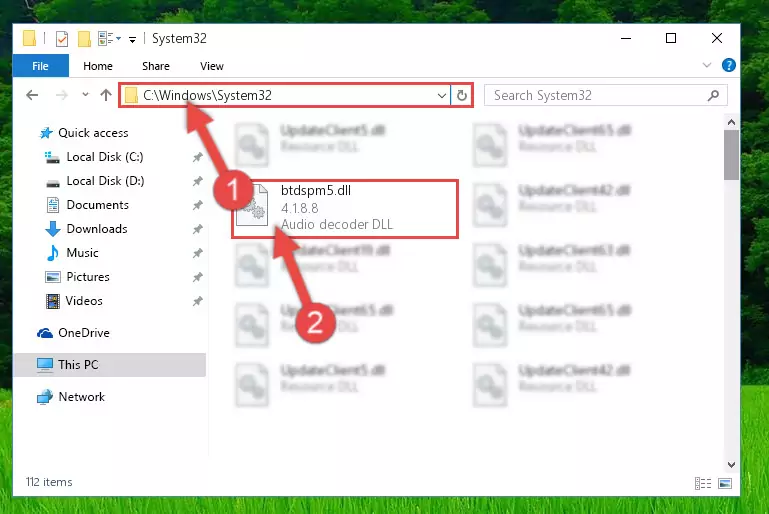Image resolution: width=769 pixels, height=514 pixels.
Task: Switch to the Share ribbon tab
Action: click(x=156, y=66)
